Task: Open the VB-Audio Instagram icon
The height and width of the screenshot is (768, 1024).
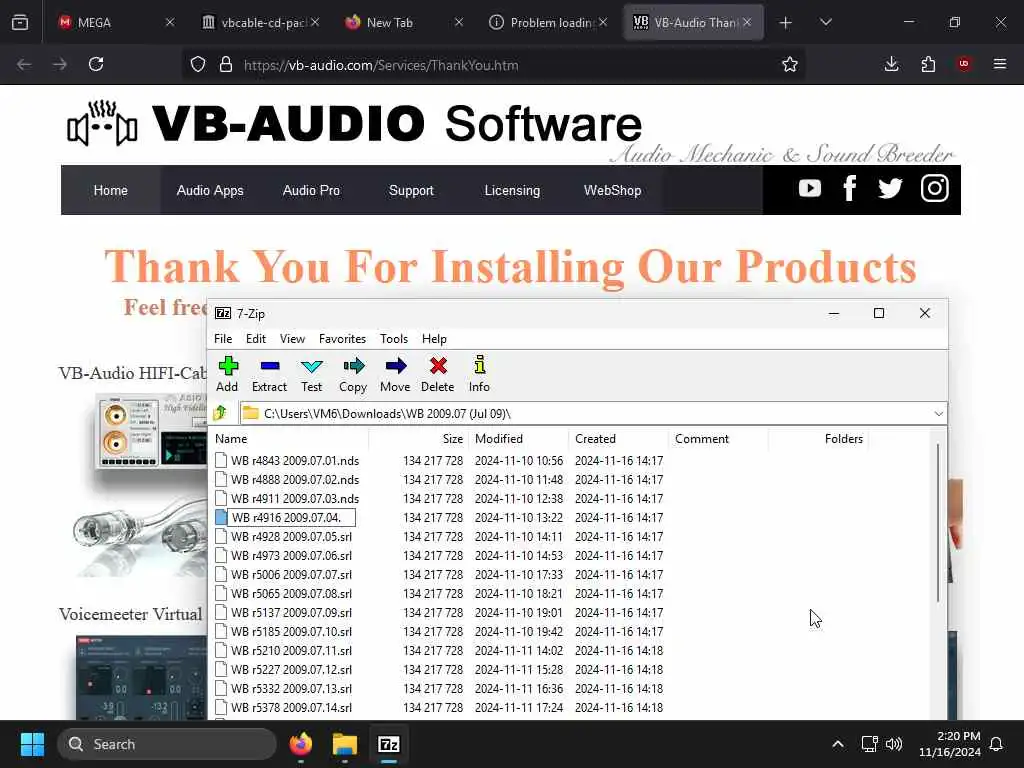Action: (x=935, y=189)
